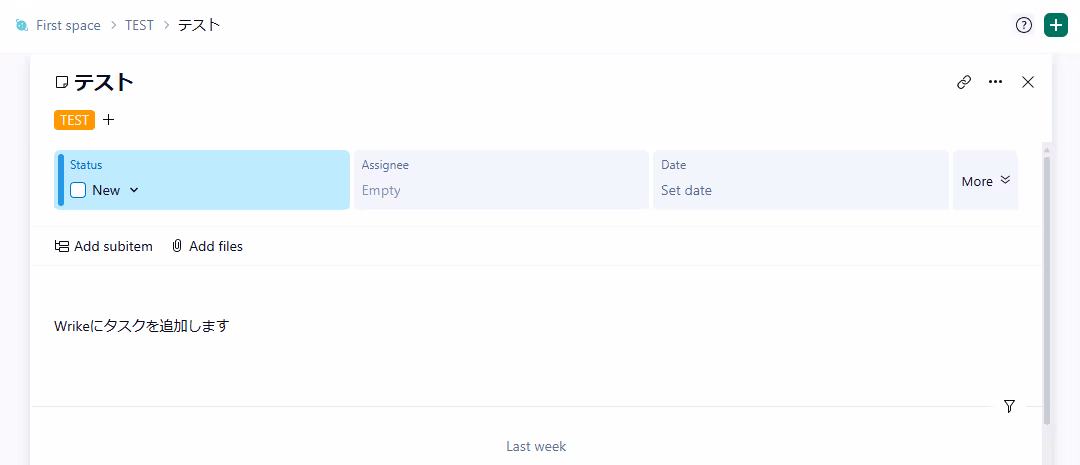Open the help question mark icon
The height and width of the screenshot is (465, 1080).
(x=1024, y=25)
